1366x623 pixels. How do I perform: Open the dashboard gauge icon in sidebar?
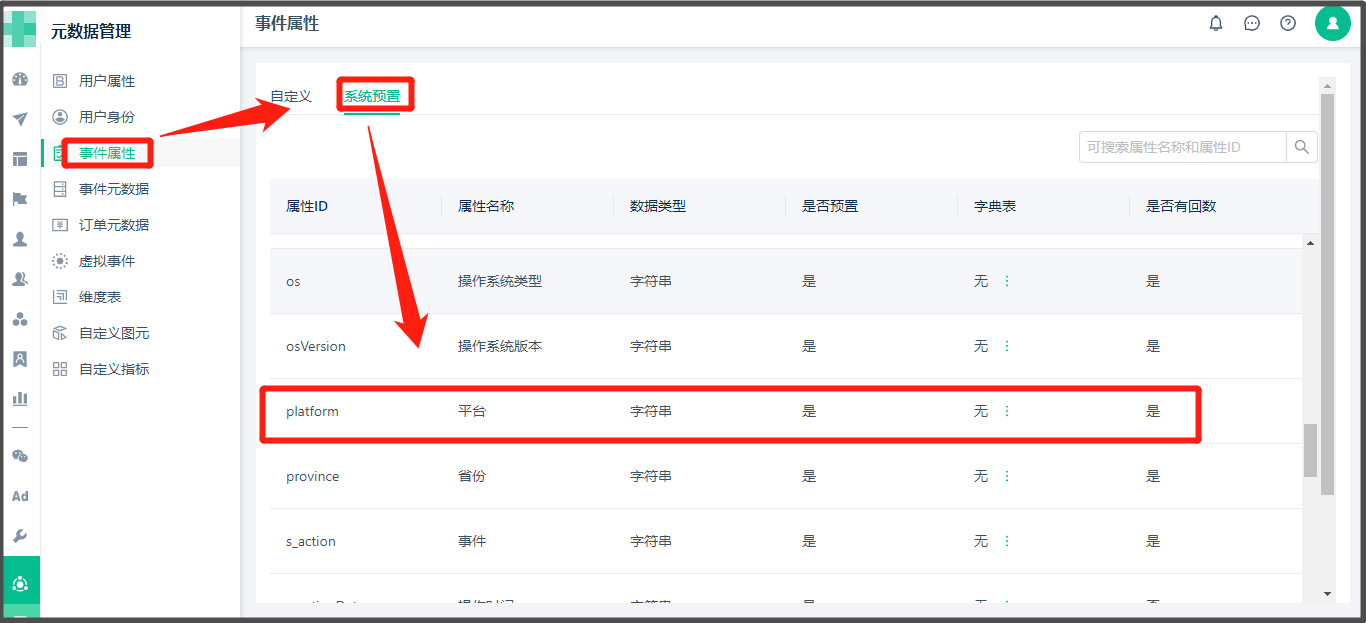(20, 79)
